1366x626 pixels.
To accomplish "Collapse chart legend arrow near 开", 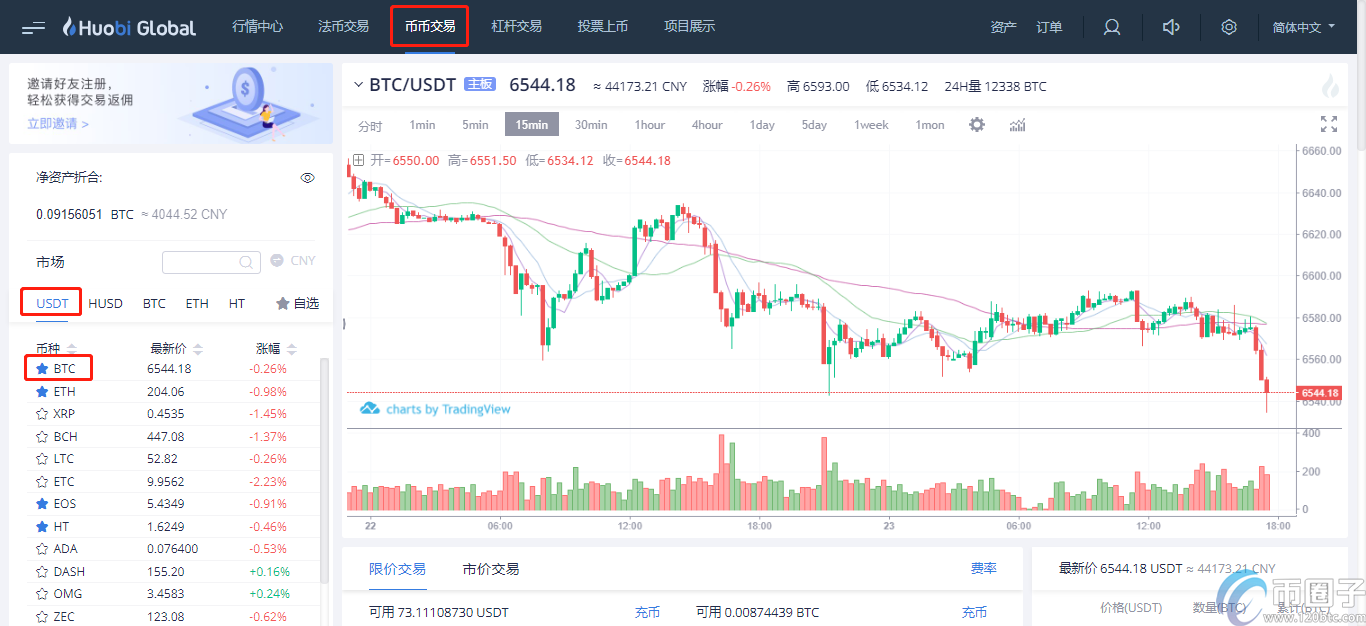I will 357,160.
